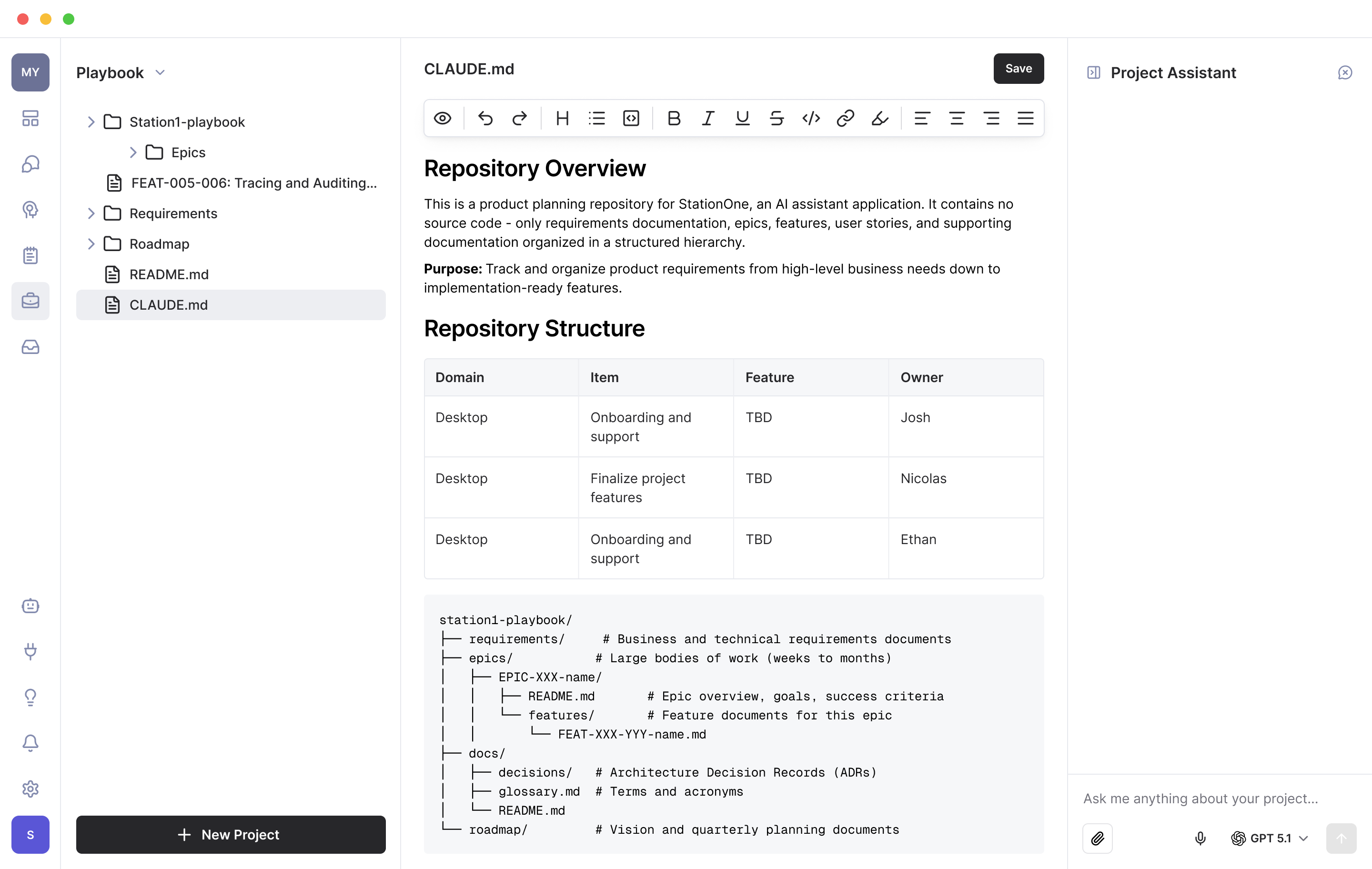Open the Playbook project dropdown
1372x869 pixels.
click(121, 72)
